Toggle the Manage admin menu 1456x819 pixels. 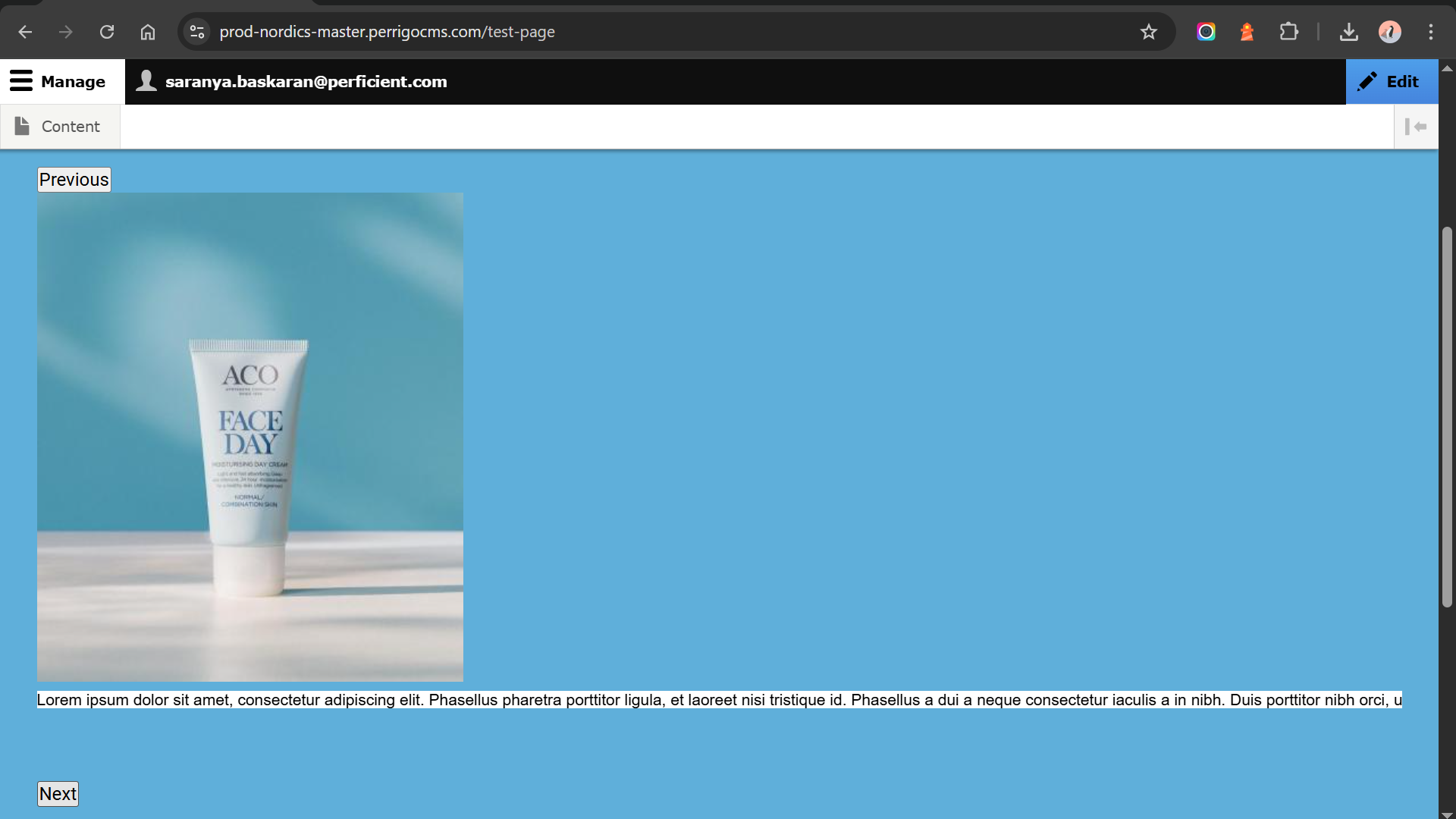62,82
